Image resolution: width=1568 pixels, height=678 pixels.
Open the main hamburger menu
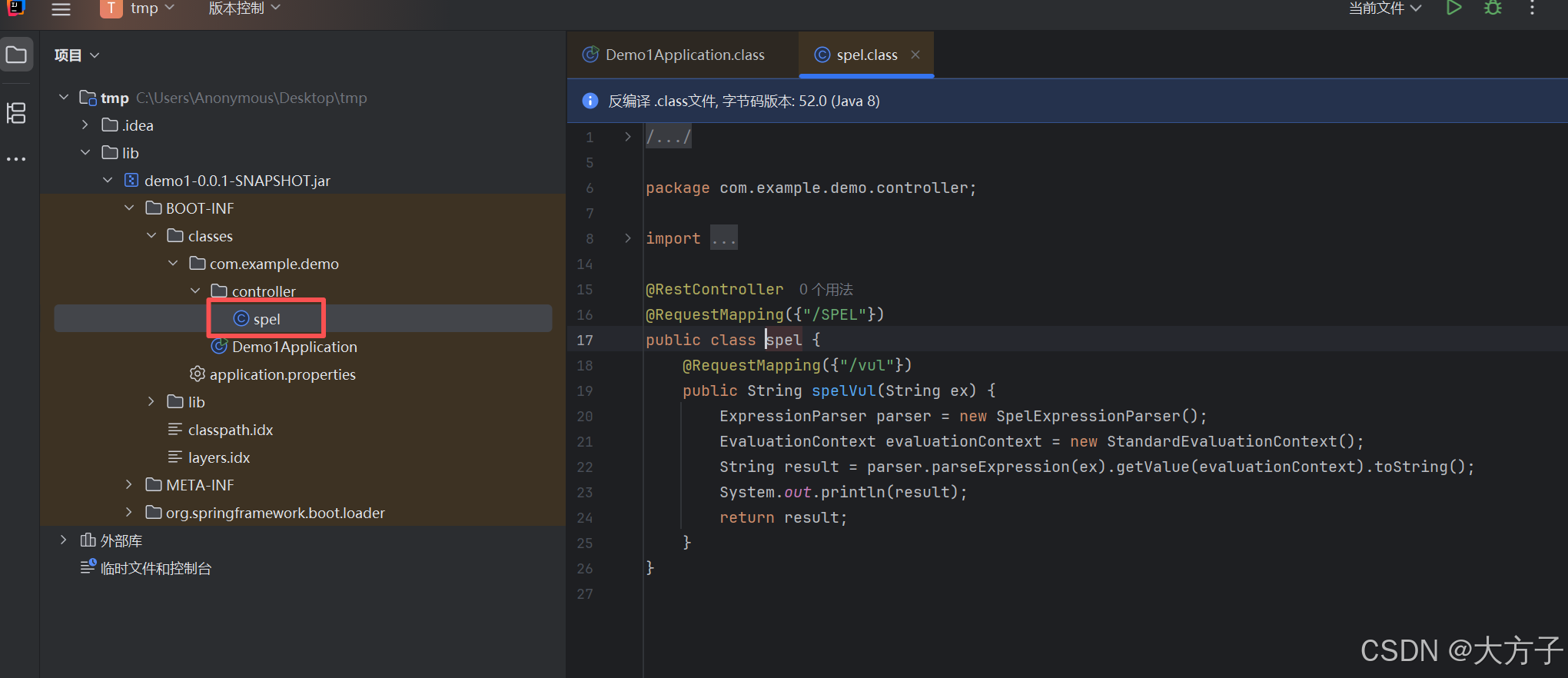[61, 9]
